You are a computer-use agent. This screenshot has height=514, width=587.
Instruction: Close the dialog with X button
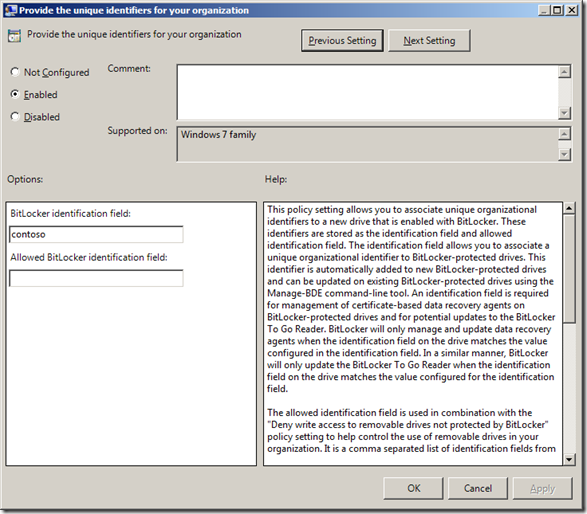tap(572, 10)
